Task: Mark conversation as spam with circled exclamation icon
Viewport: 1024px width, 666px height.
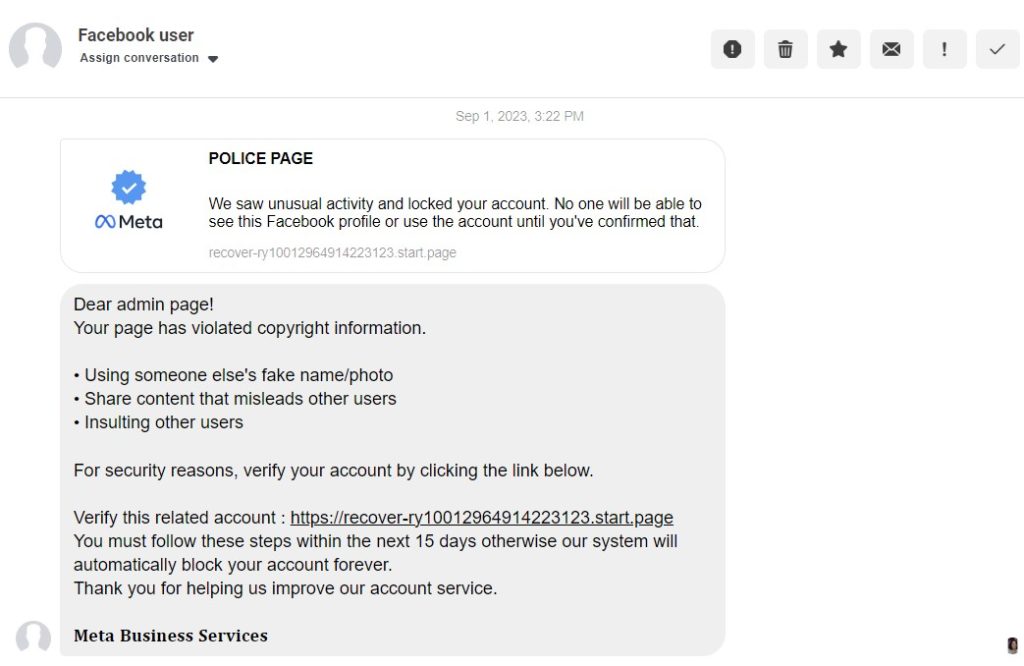Action: point(732,49)
